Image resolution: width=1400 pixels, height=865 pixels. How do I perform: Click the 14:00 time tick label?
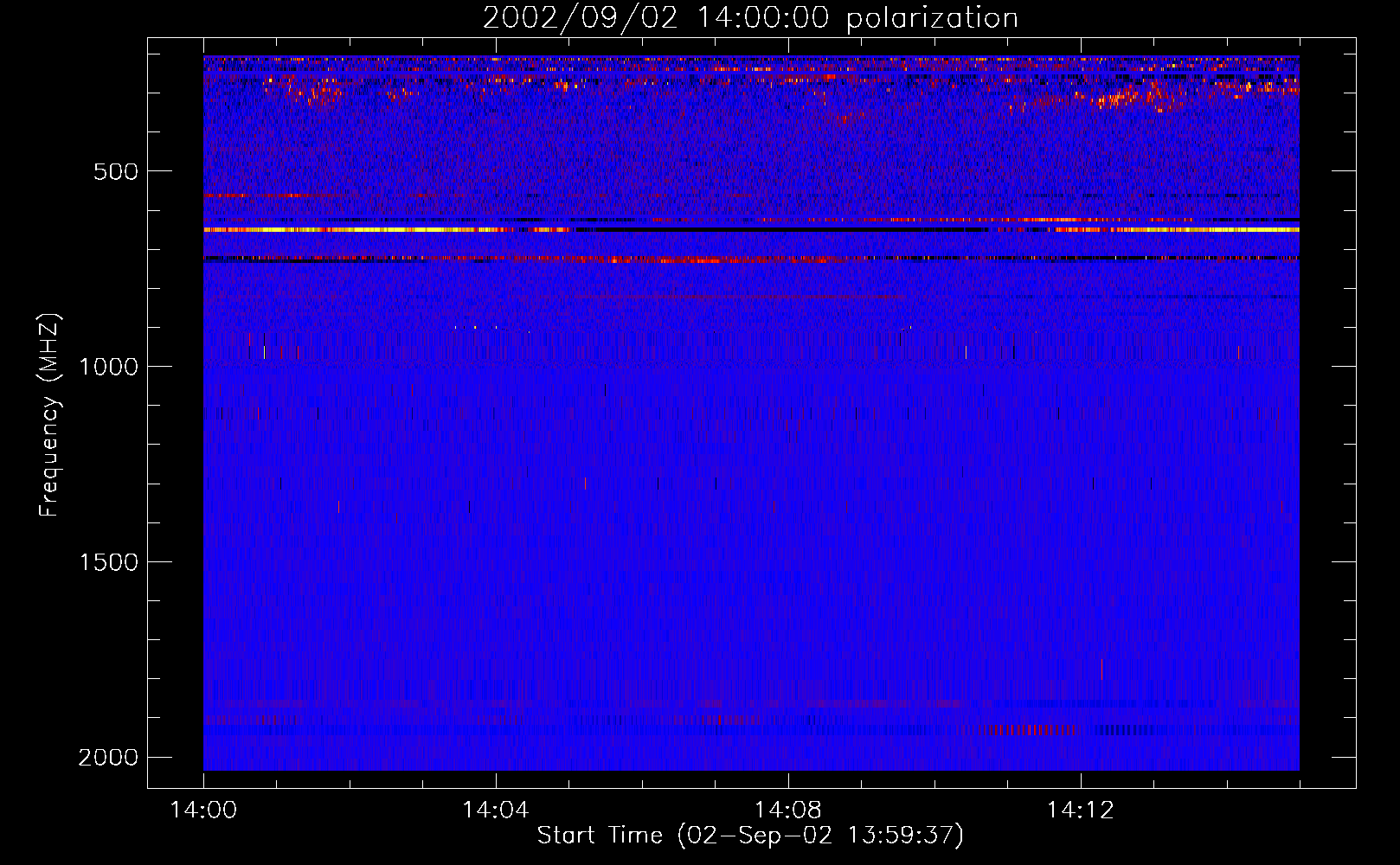(204, 811)
